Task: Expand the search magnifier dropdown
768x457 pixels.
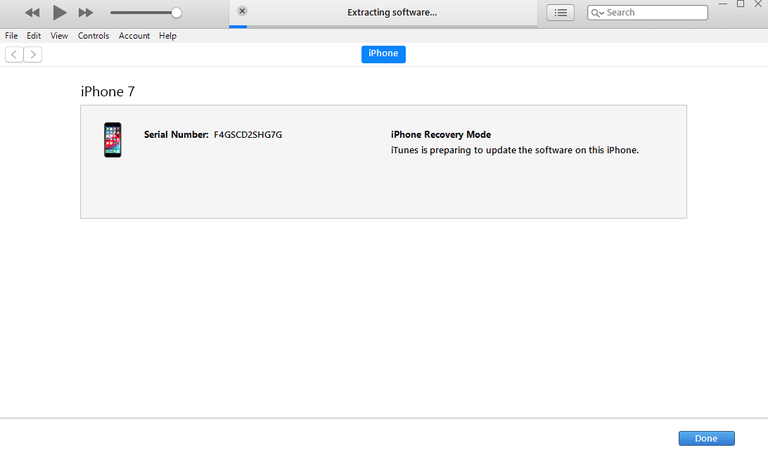Action: (597, 13)
